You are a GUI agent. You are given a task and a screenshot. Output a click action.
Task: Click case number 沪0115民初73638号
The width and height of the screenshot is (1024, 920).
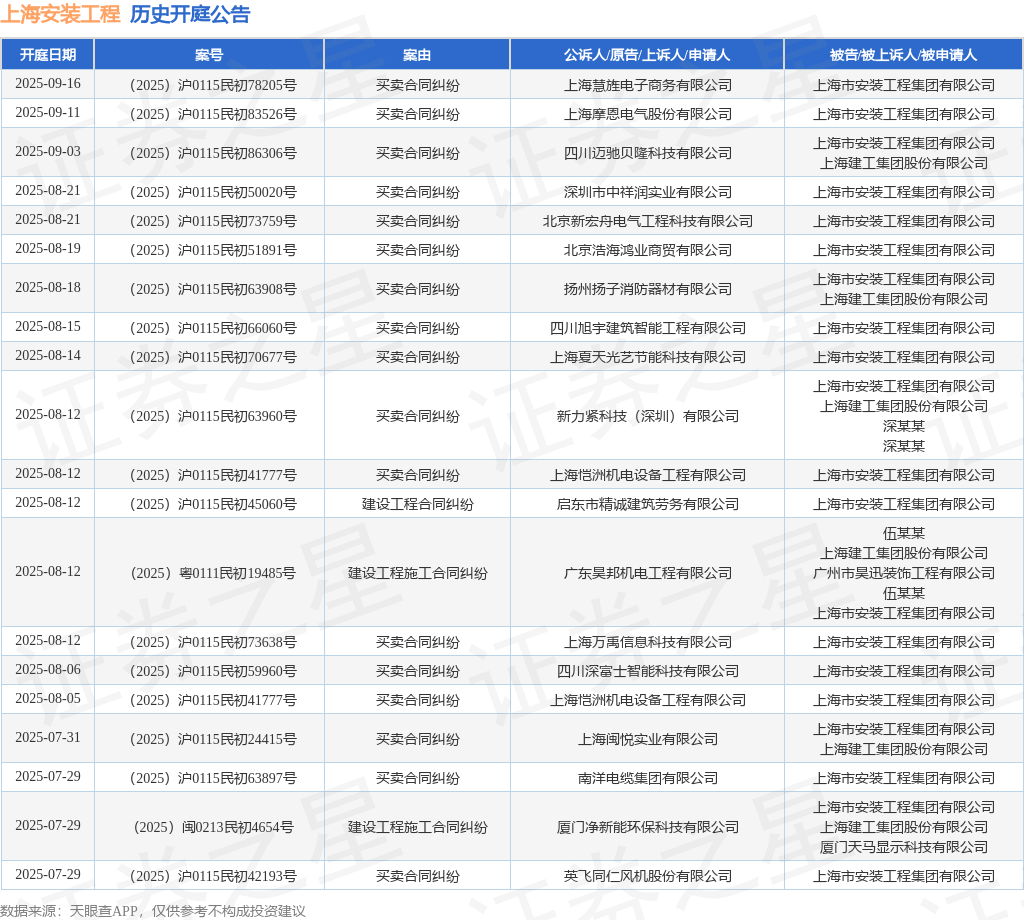213,642
